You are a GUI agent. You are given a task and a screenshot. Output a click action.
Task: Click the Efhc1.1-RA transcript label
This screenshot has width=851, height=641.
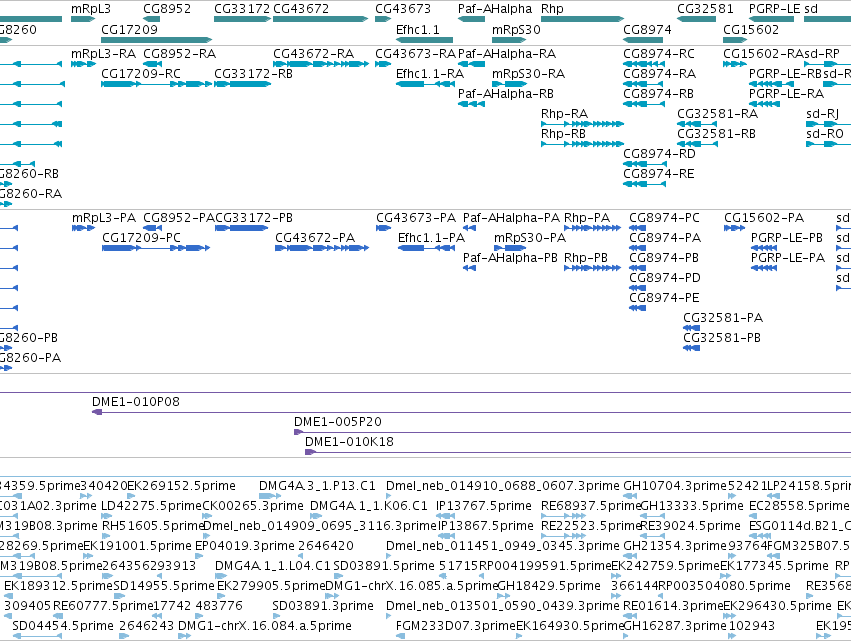tap(430, 74)
